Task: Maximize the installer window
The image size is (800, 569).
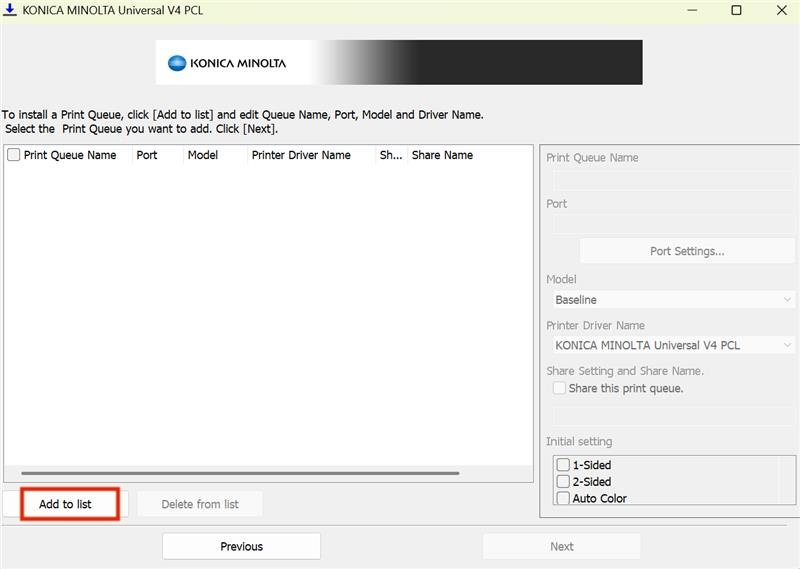Action: coord(736,10)
